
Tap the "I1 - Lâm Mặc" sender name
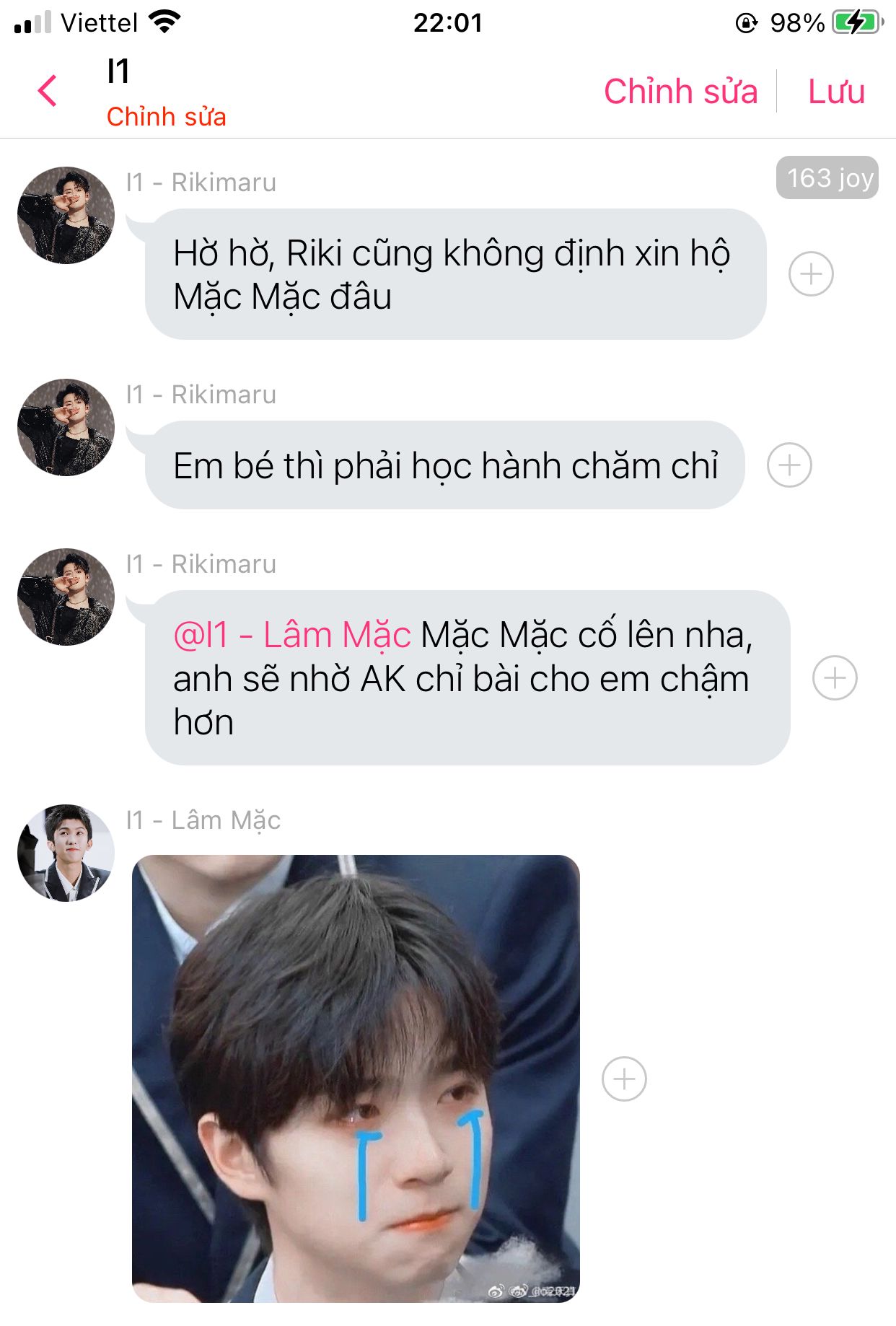[203, 820]
